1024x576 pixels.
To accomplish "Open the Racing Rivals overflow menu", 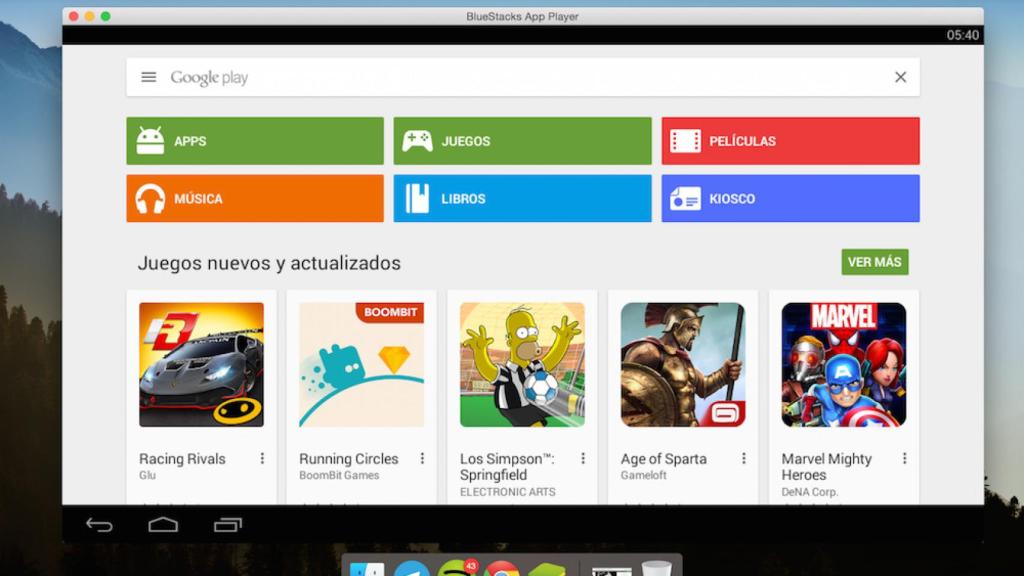I will [x=263, y=457].
